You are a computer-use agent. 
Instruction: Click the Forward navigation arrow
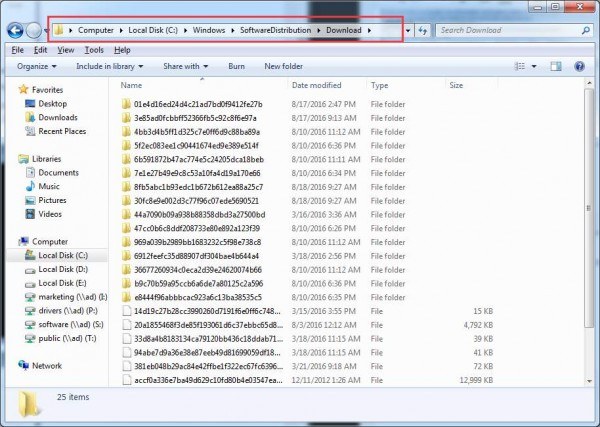click(34, 30)
